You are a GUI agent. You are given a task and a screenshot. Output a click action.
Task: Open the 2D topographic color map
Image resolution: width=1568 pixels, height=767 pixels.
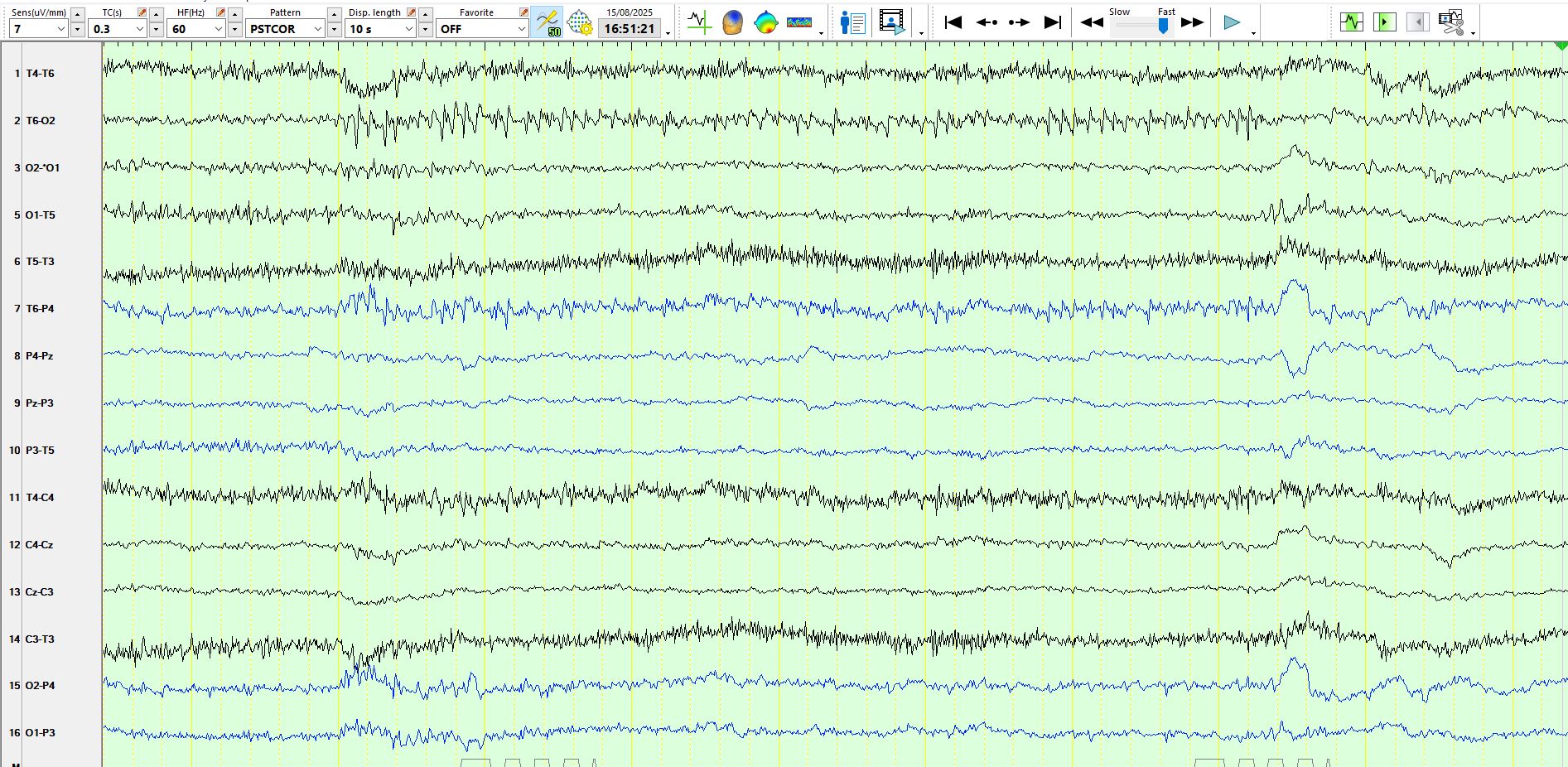click(766, 22)
